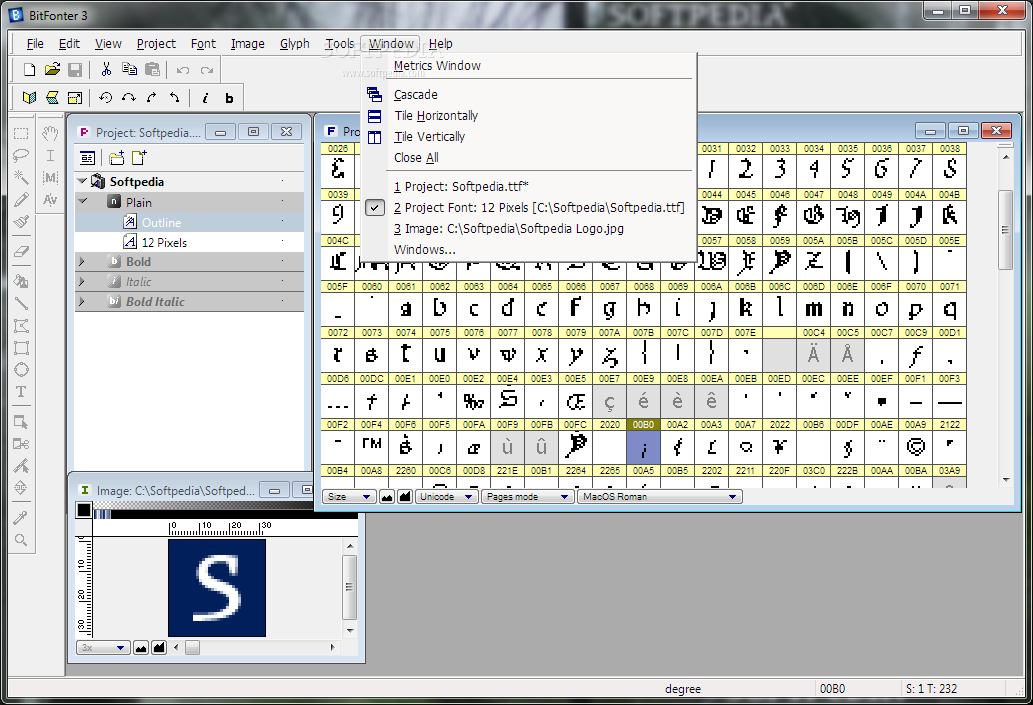The width and height of the screenshot is (1033, 705).
Task: Click the bold 'b' toolbar icon
Action: [x=229, y=98]
